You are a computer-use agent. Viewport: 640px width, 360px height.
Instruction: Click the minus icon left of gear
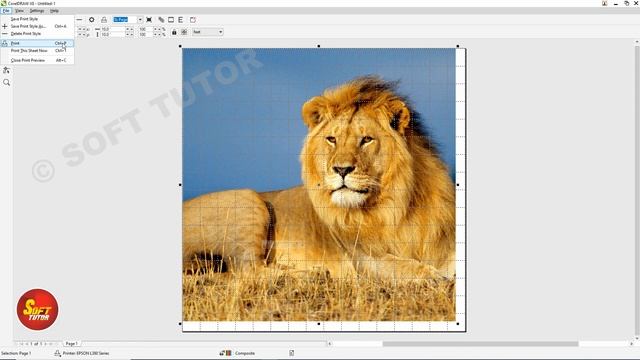[79, 20]
